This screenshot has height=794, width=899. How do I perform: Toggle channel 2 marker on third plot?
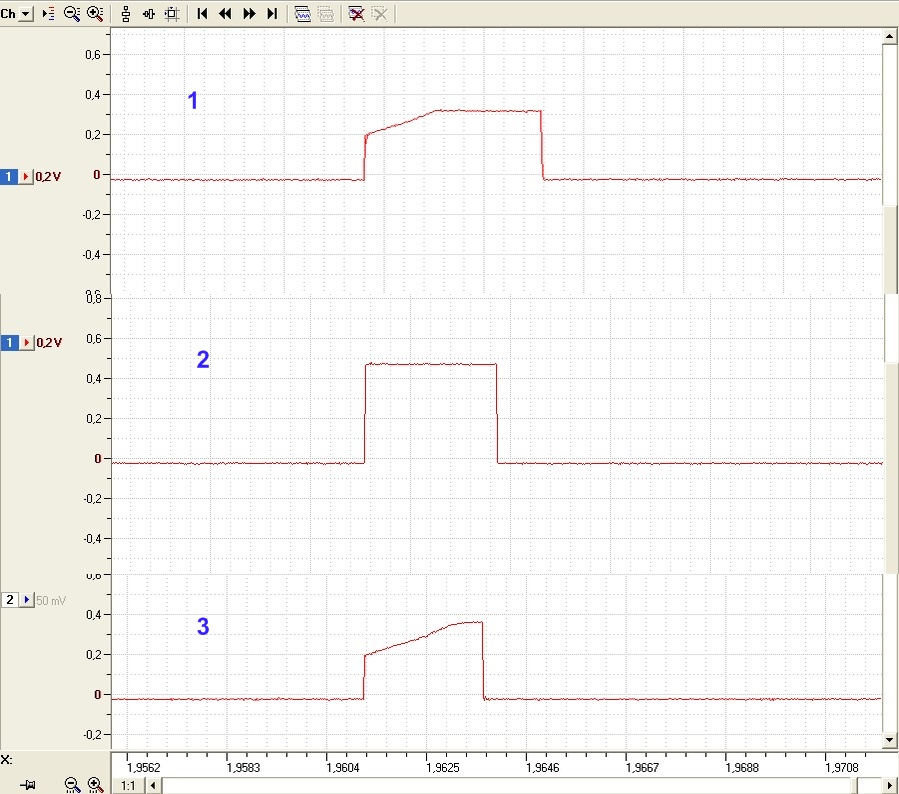click(x=10, y=600)
